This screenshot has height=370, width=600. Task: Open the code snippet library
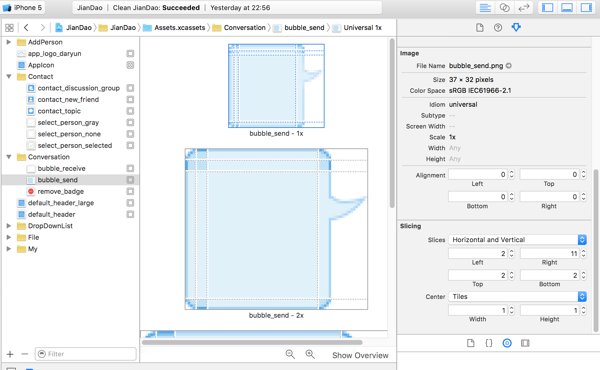(x=489, y=343)
